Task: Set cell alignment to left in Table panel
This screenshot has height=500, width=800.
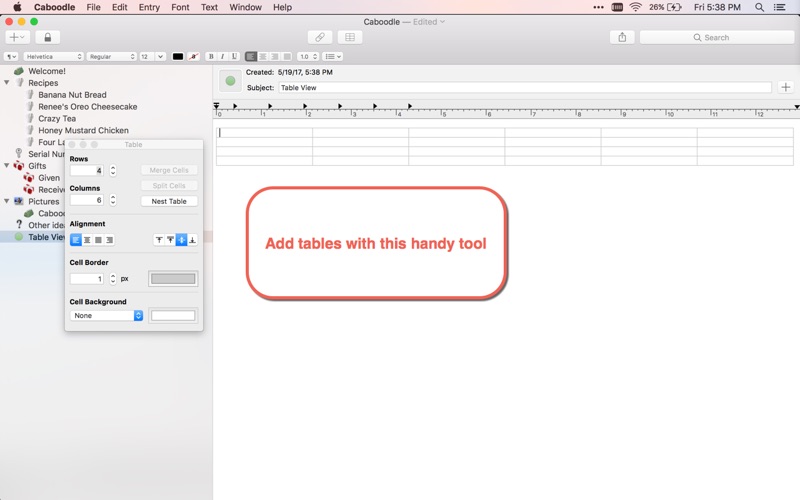Action: [76, 240]
